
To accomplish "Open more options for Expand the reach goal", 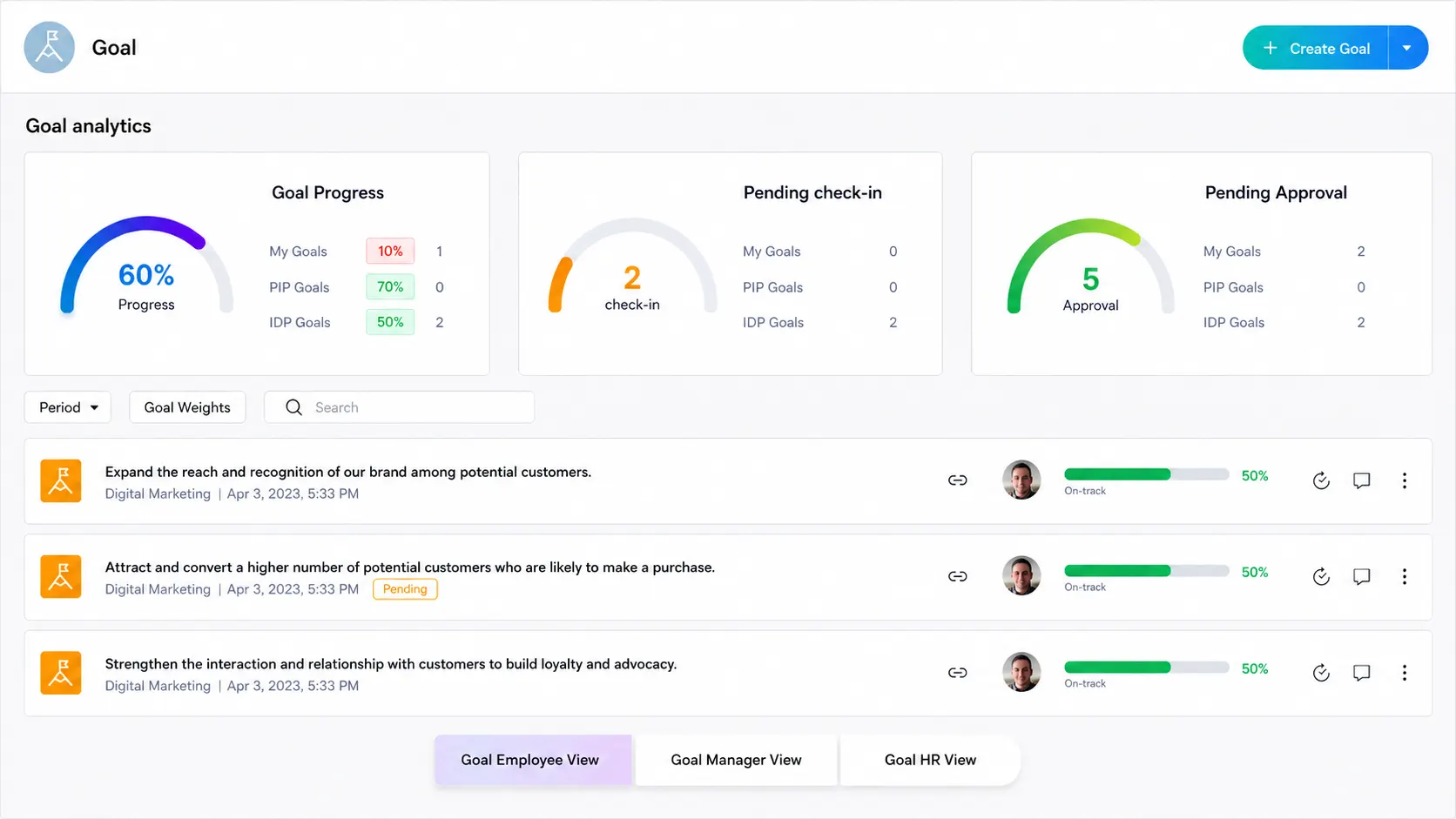I will point(1405,480).
